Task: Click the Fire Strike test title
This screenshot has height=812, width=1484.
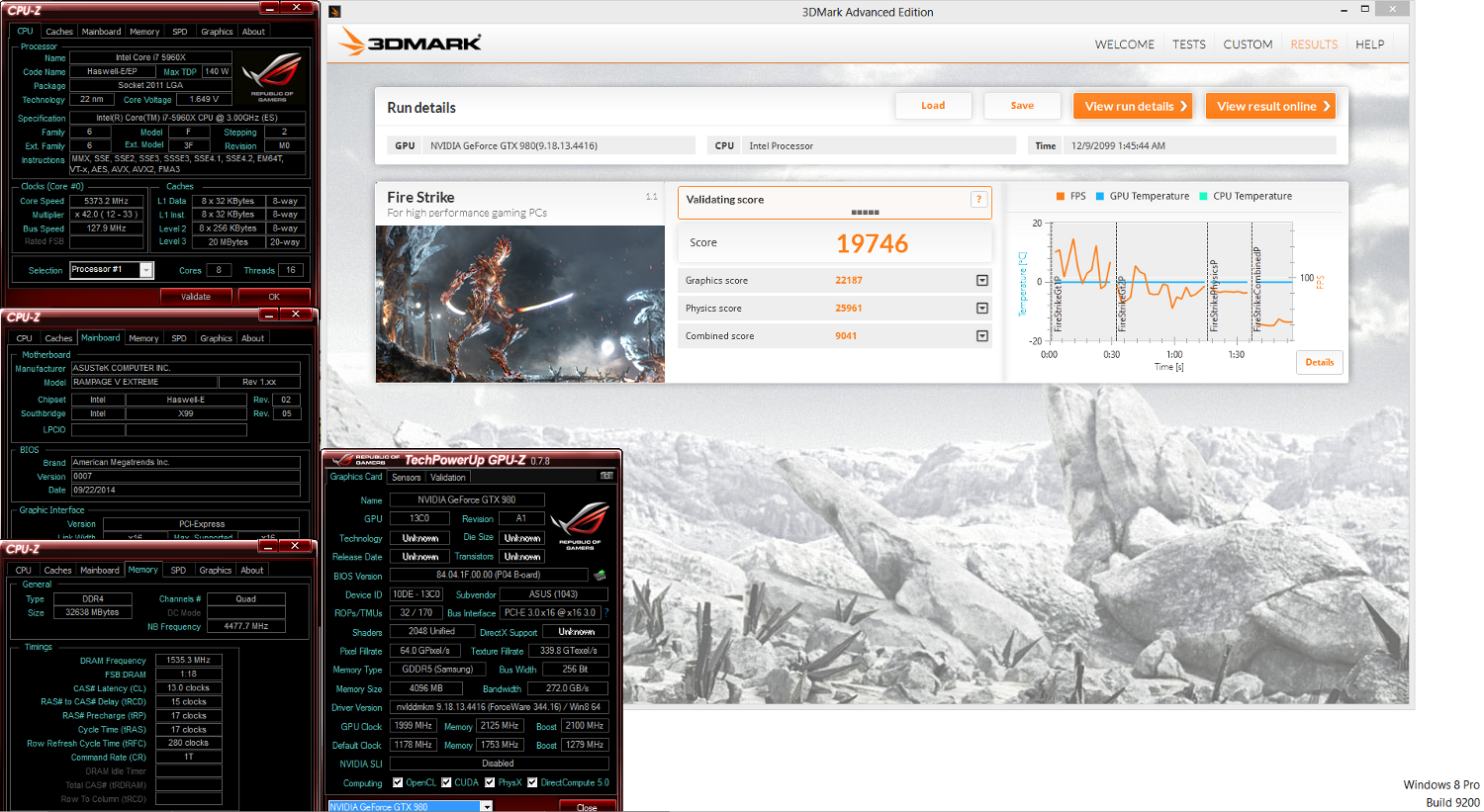Action: (x=420, y=197)
